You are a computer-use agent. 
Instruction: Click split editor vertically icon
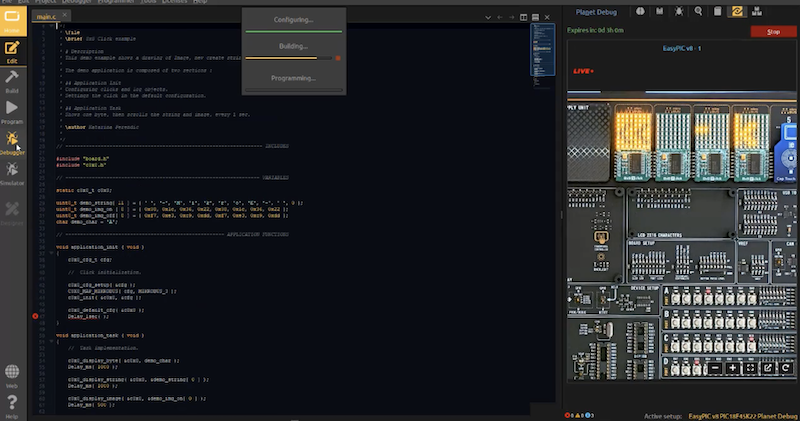[x=523, y=17]
